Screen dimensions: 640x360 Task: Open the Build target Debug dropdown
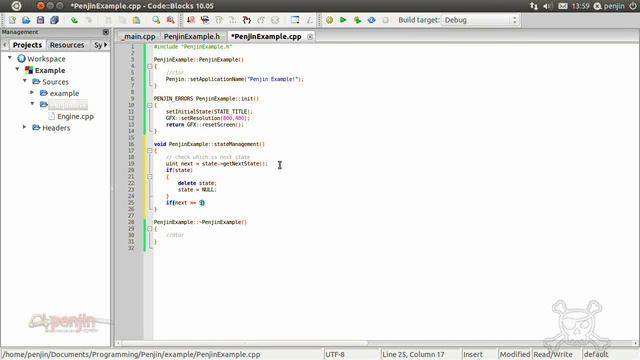pyautogui.click(x=480, y=20)
